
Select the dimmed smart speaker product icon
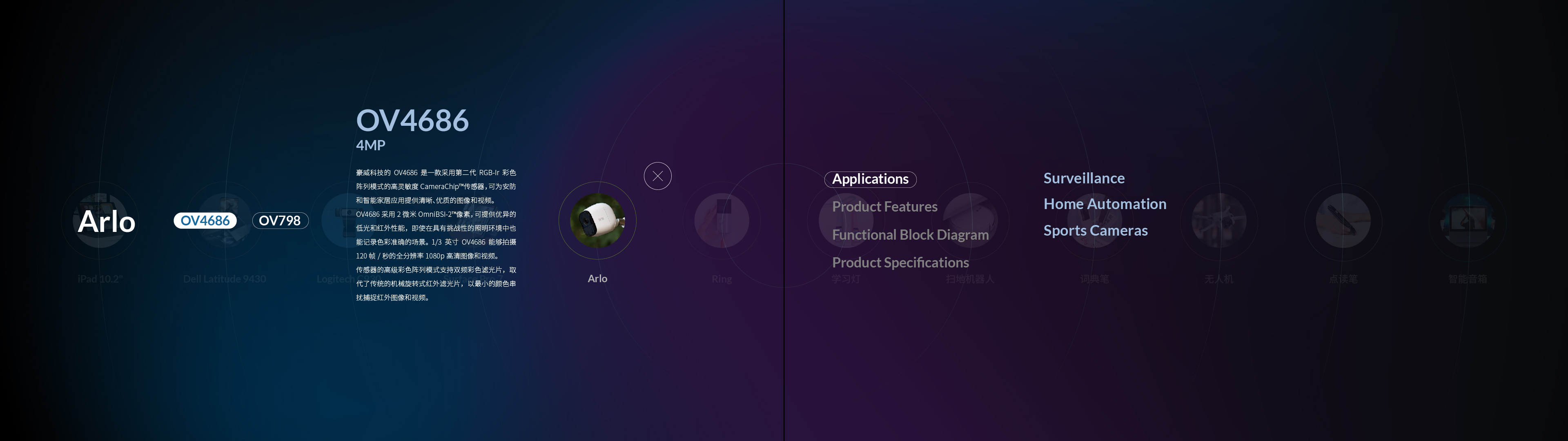(x=1467, y=220)
